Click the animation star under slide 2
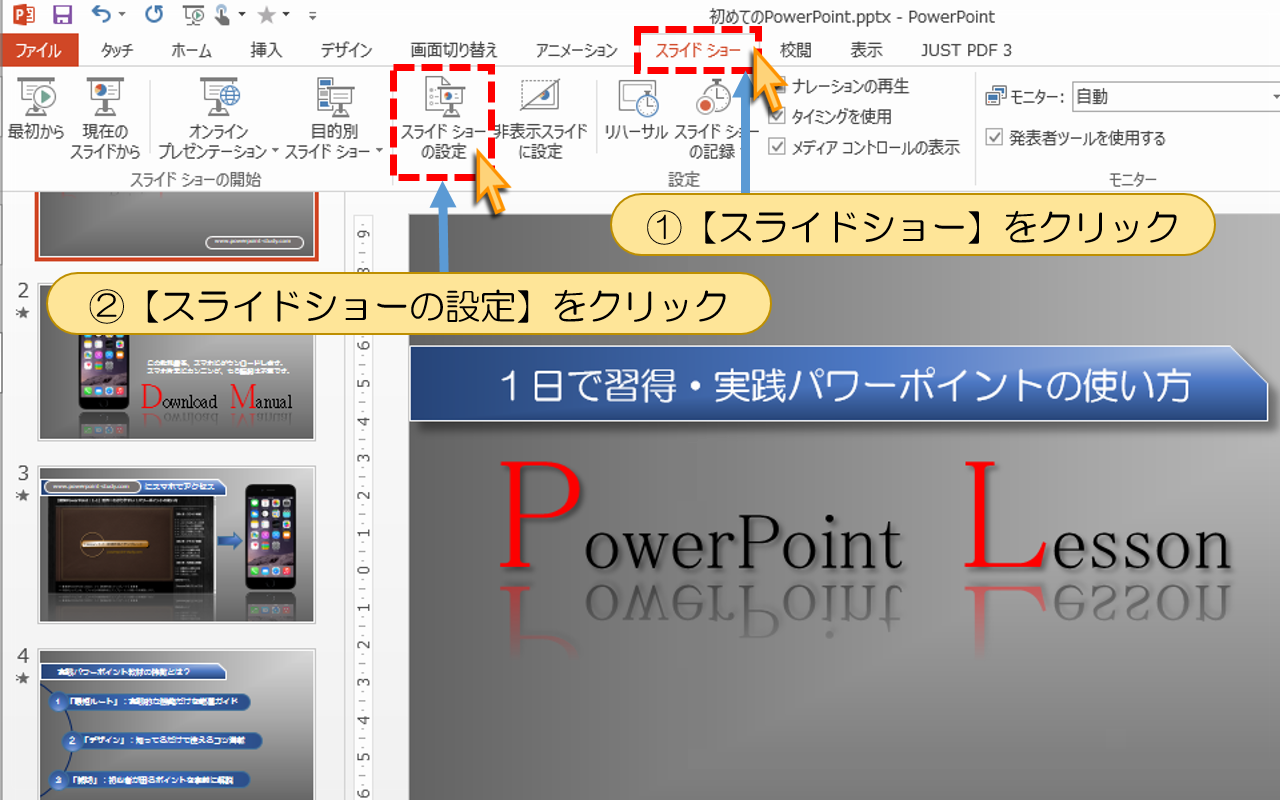Viewport: 1280px width, 800px height. click(22, 314)
